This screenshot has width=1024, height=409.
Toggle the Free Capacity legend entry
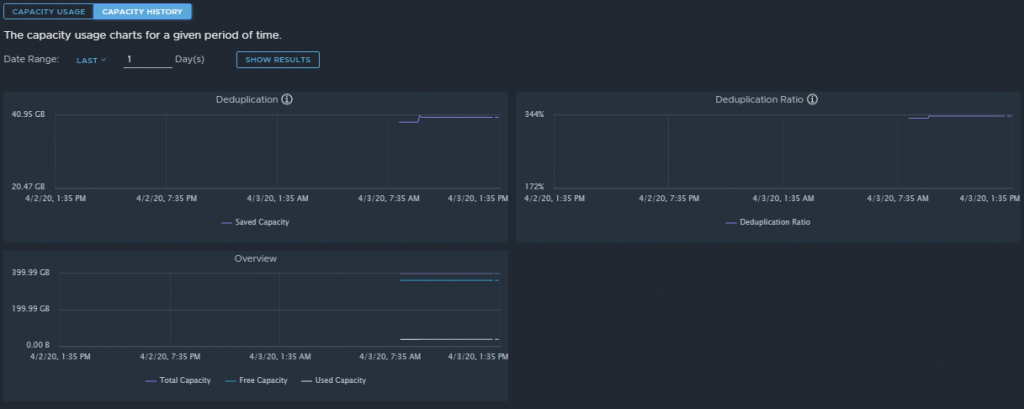256,380
